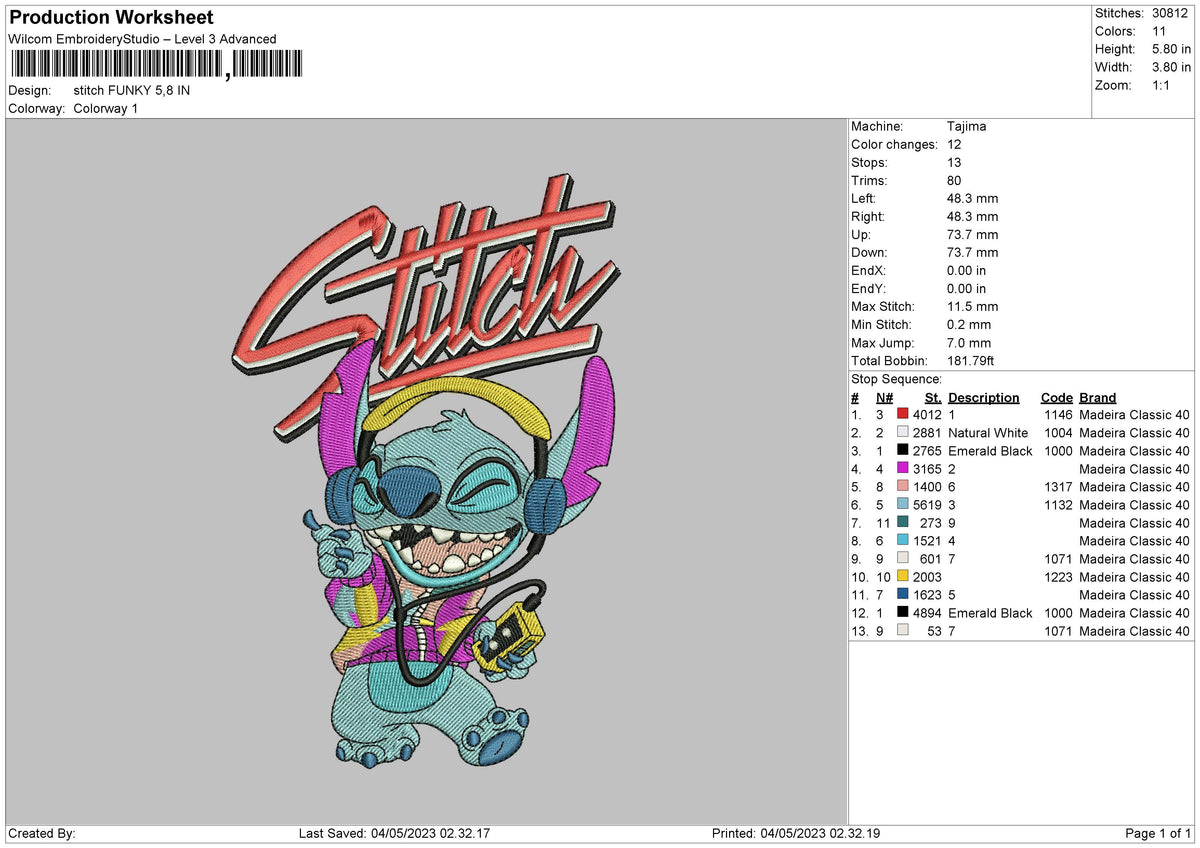Pick the black swatch in stop row 3
The width and height of the screenshot is (1200, 848).
[x=903, y=451]
